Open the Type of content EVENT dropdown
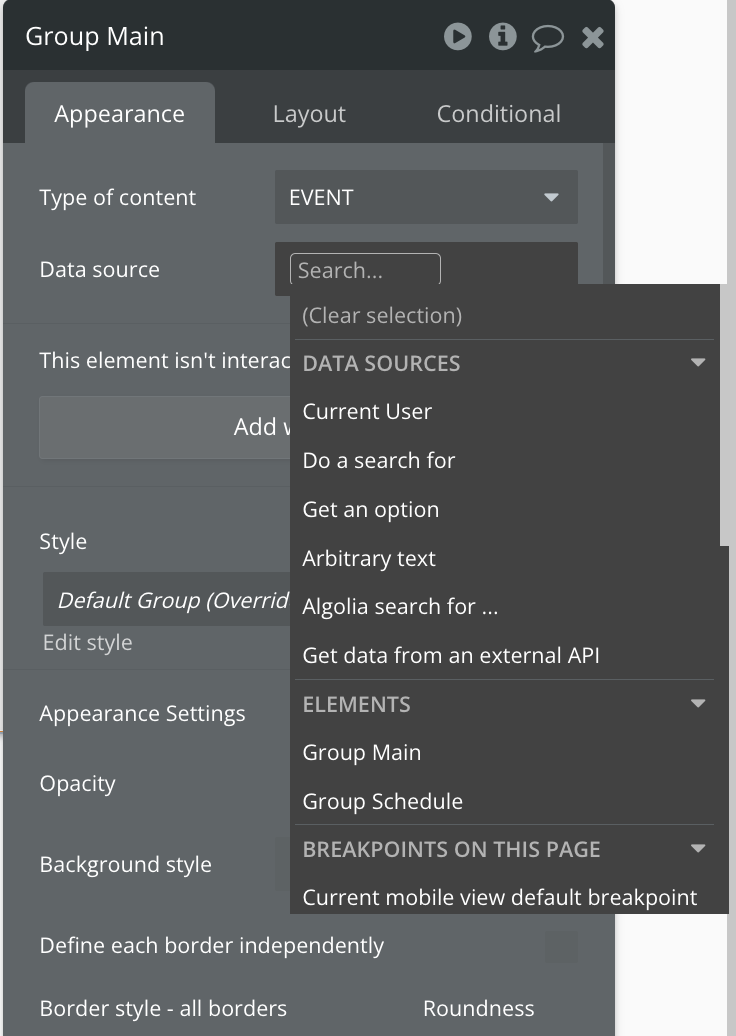Image resolution: width=736 pixels, height=1036 pixels. (426, 197)
